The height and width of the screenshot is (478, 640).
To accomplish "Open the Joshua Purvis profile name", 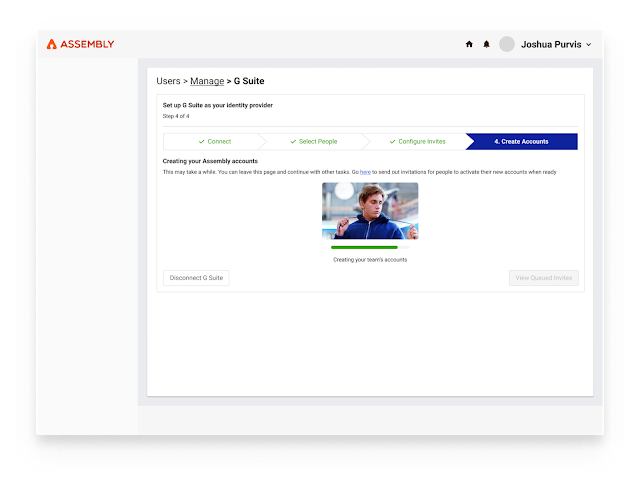I will [551, 44].
